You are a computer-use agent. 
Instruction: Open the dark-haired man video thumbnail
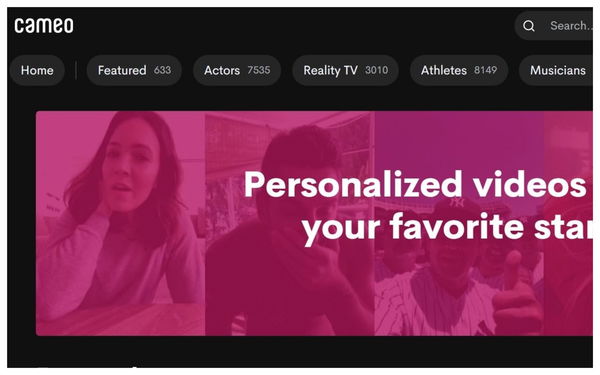[x=290, y=223]
